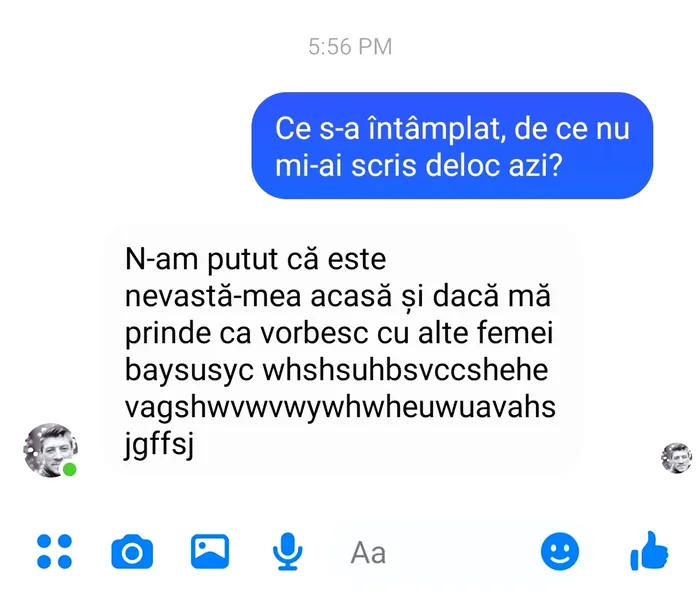
Task: Select the grey received message bubble
Action: (342, 350)
